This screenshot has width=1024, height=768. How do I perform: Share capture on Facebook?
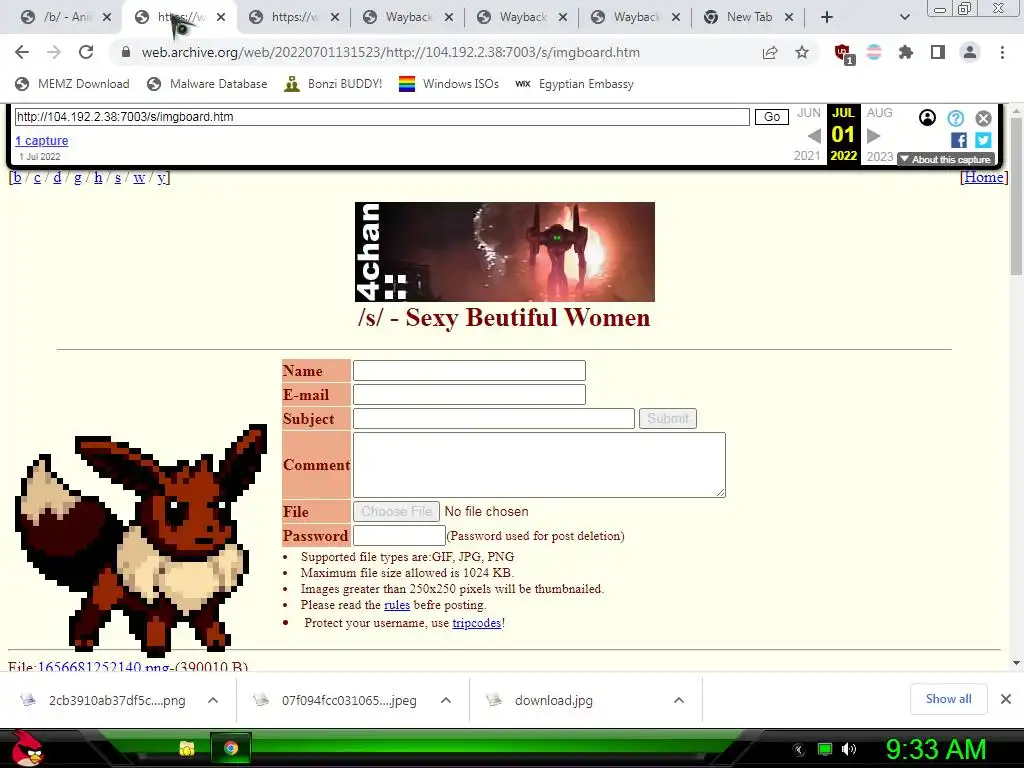(x=959, y=140)
